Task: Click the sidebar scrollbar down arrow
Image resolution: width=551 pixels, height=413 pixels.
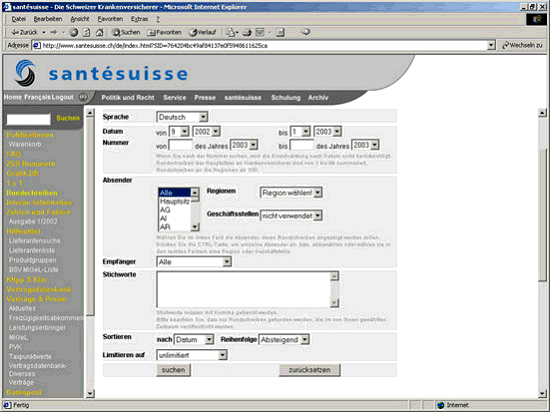Action: [90, 393]
